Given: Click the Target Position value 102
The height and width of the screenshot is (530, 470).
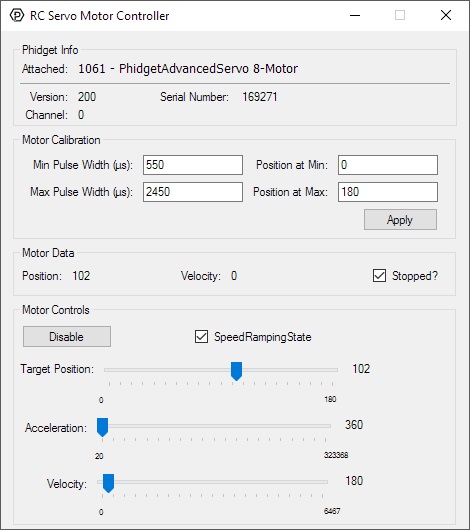Looking at the screenshot, I should pos(361,369).
